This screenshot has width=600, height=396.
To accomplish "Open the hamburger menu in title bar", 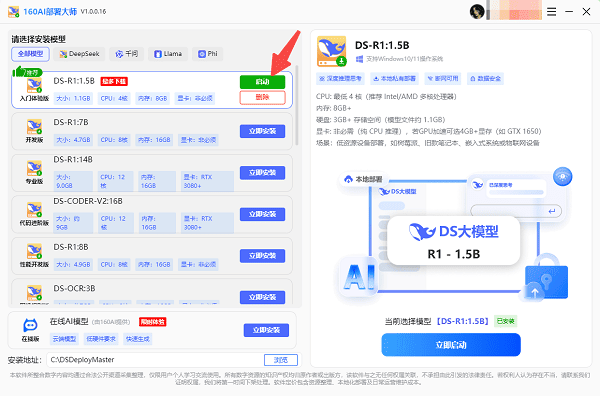I will 551,12.
